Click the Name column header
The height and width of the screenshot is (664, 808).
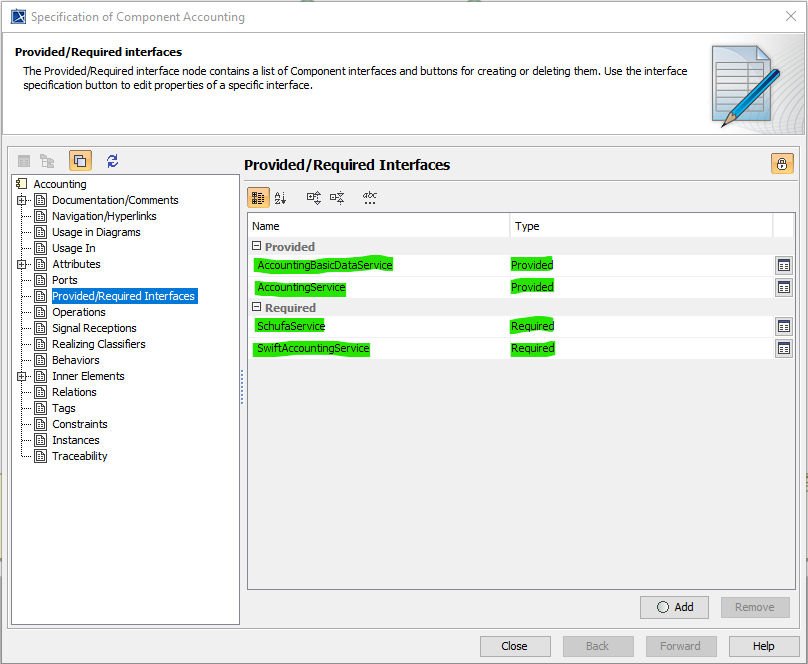click(x=378, y=226)
